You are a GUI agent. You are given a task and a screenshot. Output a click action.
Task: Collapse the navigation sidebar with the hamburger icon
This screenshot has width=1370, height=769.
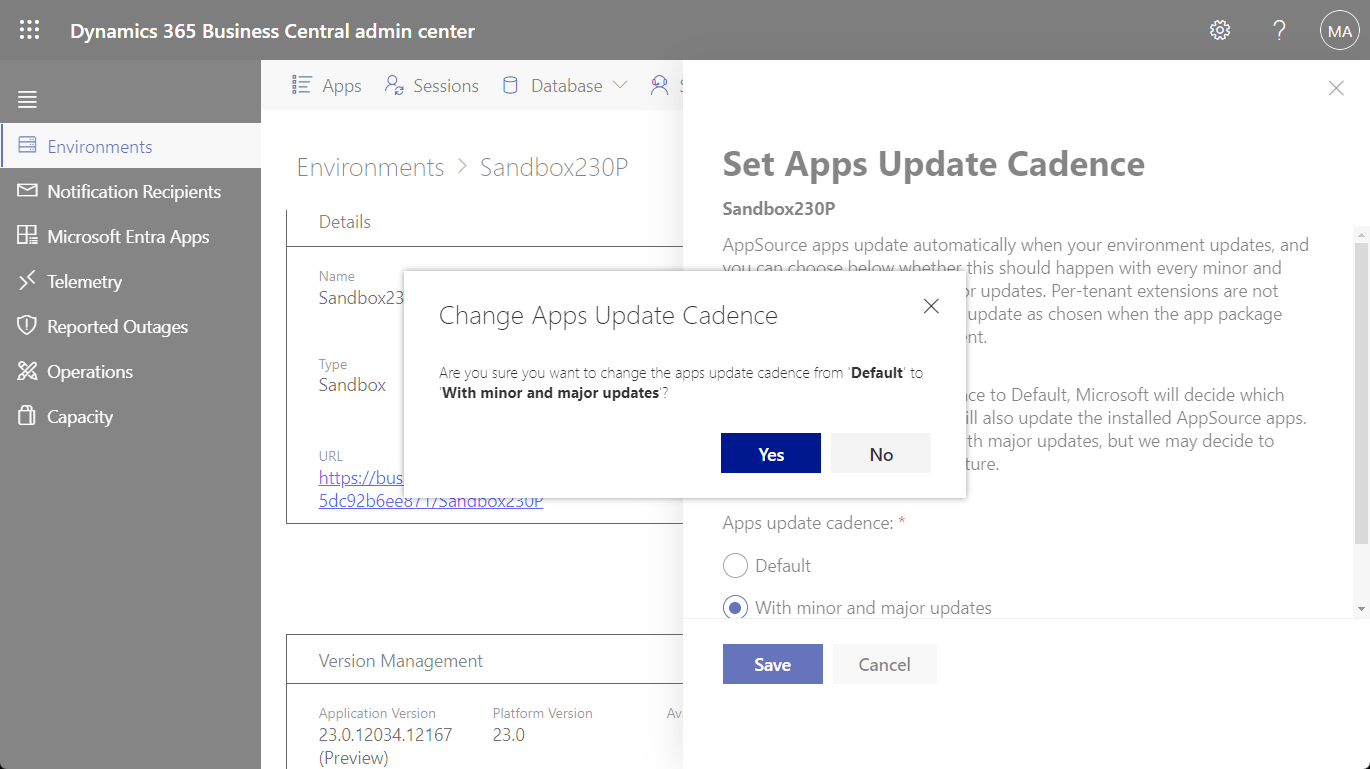coord(27,99)
